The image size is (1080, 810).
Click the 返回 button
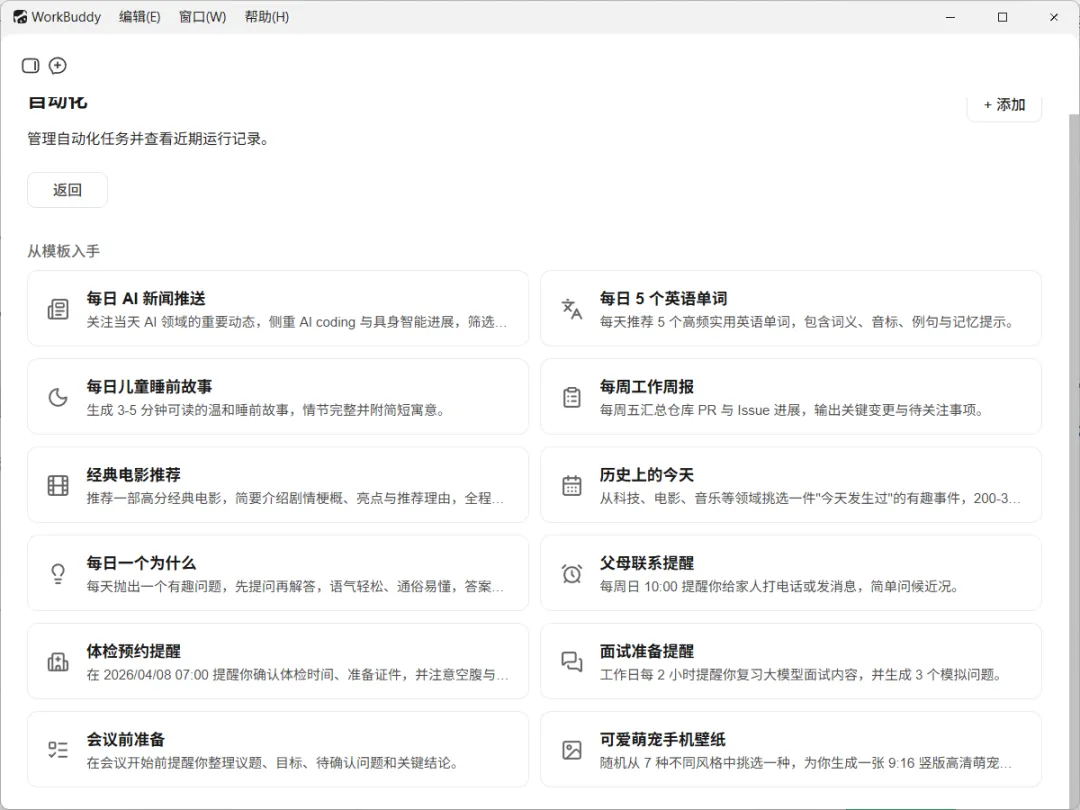68,189
